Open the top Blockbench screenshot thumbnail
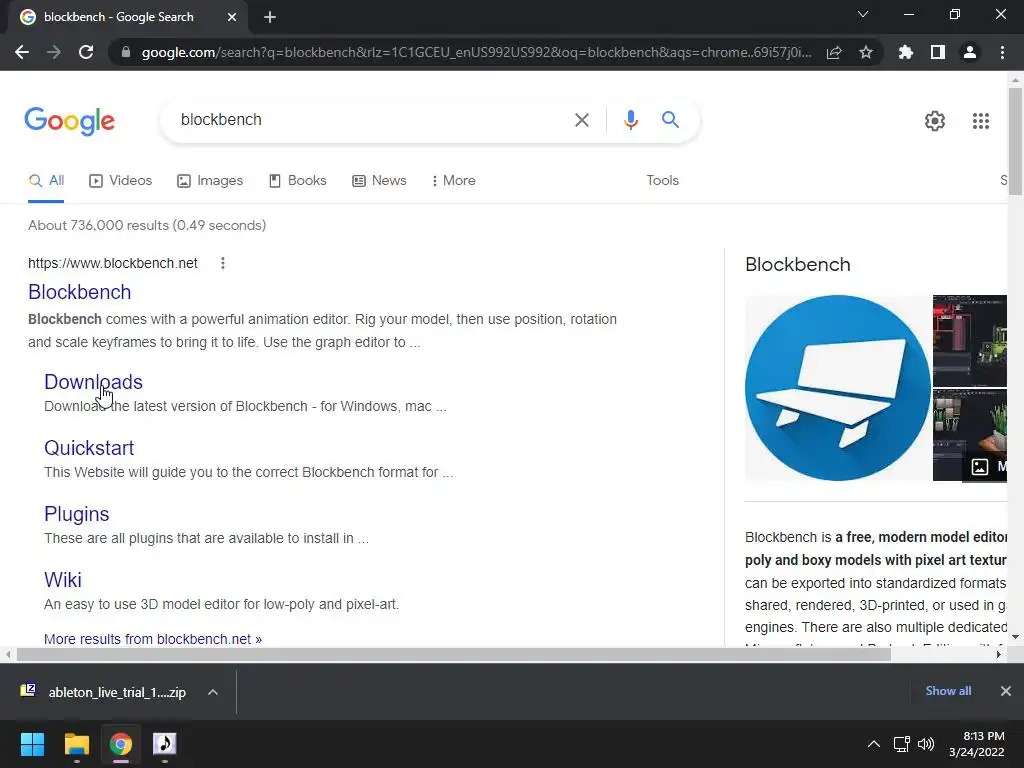1024x768 pixels. click(x=970, y=340)
